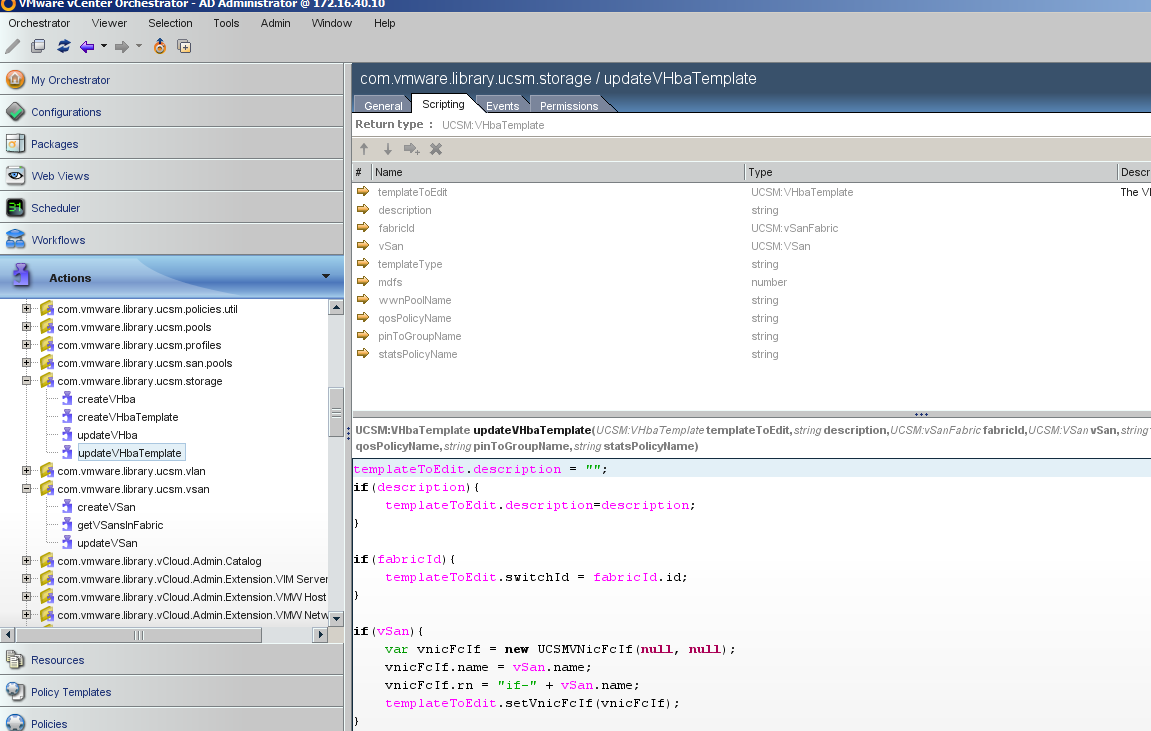Screen dimensions: 1151x731
Task: Click the Web Views sidebar icon
Action: pos(17,175)
